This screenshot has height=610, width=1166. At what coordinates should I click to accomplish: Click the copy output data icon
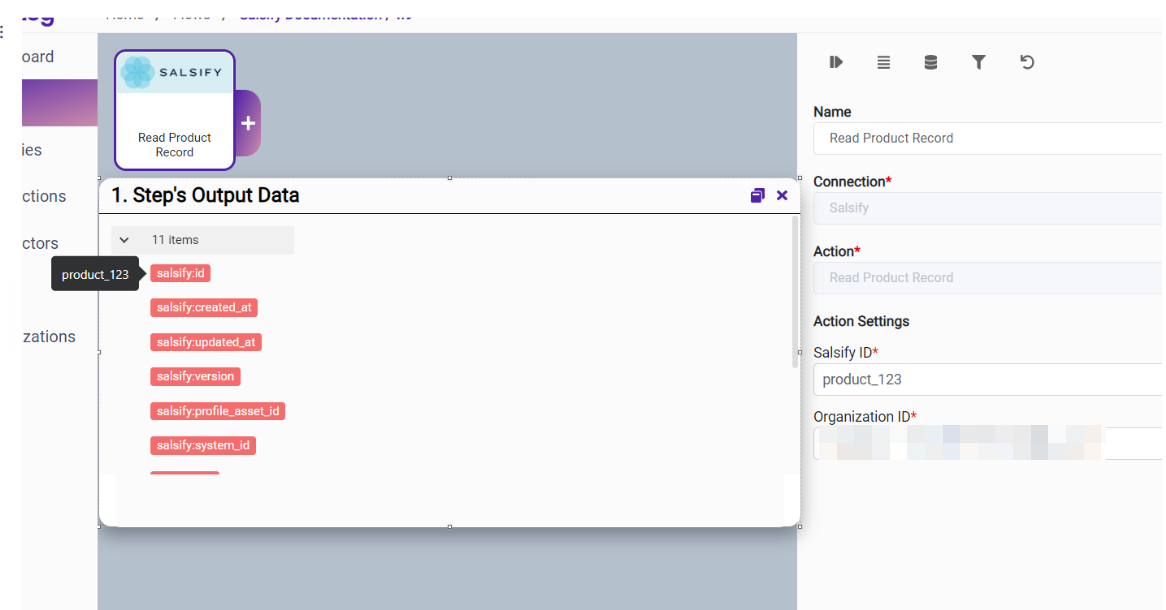pyautogui.click(x=757, y=195)
